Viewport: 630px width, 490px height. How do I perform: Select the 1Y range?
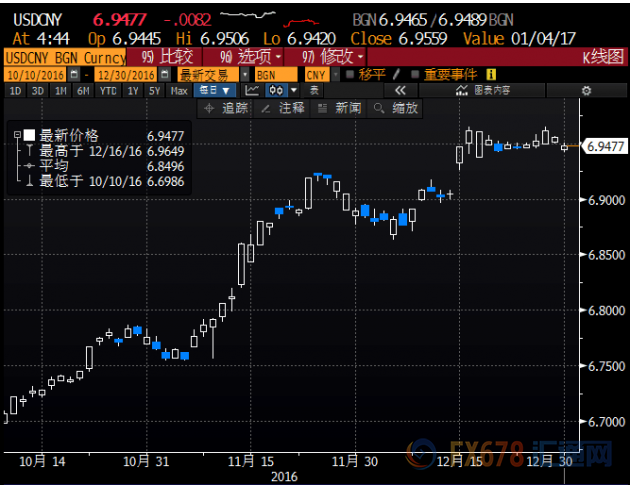(133, 91)
